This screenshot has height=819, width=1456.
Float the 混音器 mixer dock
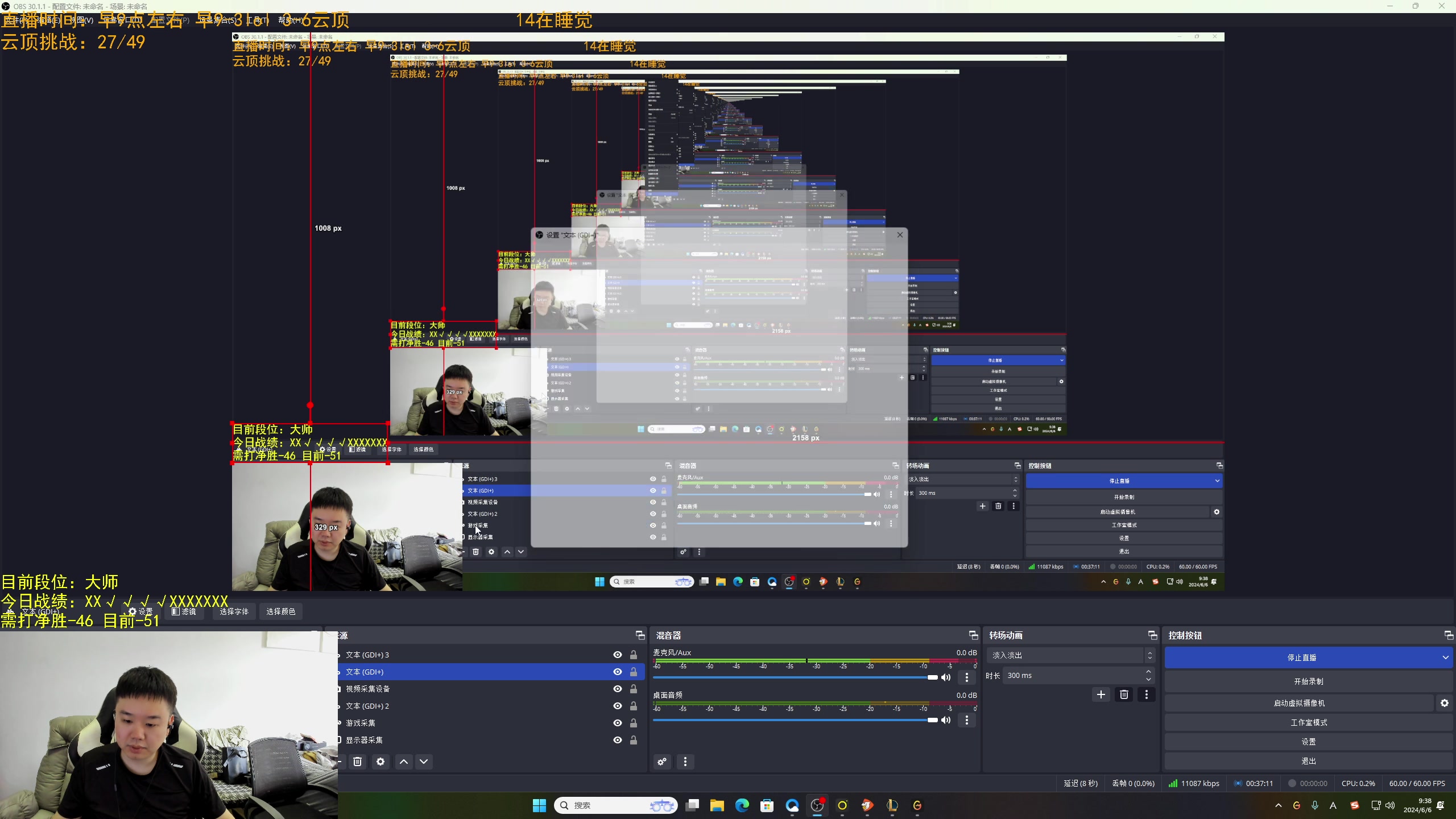[x=973, y=635]
